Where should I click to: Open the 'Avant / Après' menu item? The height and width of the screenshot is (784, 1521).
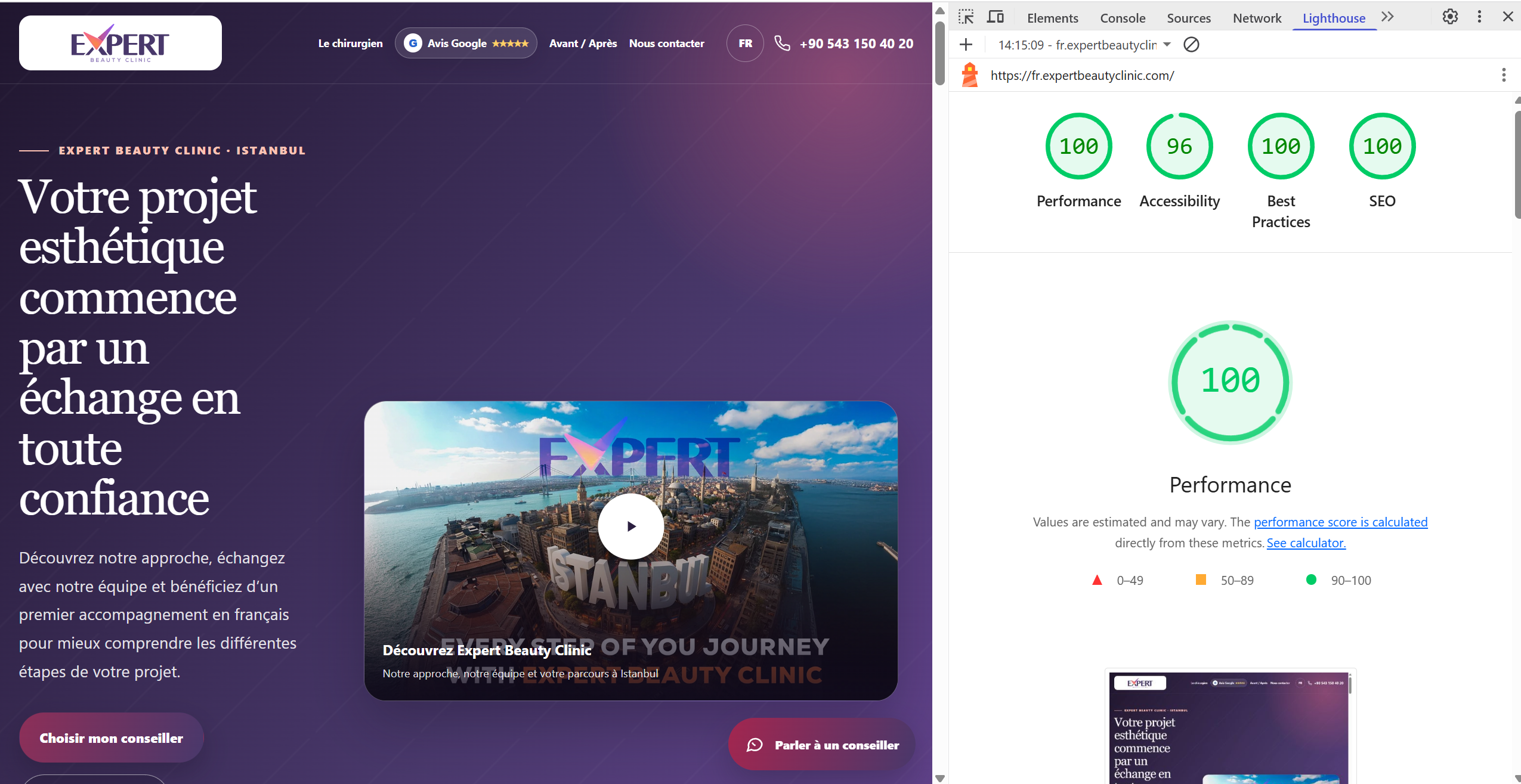(583, 44)
